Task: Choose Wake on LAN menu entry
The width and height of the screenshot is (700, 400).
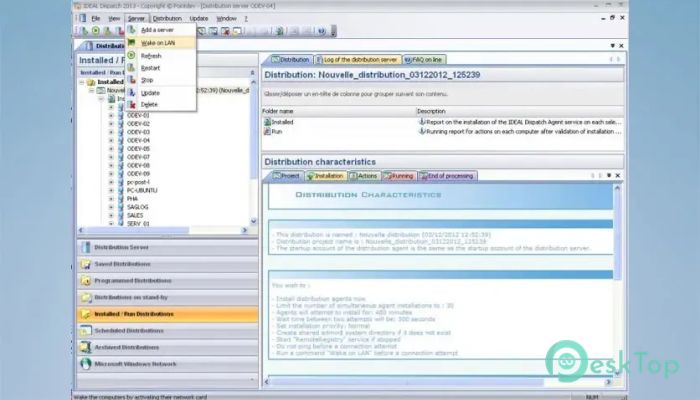Action: click(x=161, y=43)
